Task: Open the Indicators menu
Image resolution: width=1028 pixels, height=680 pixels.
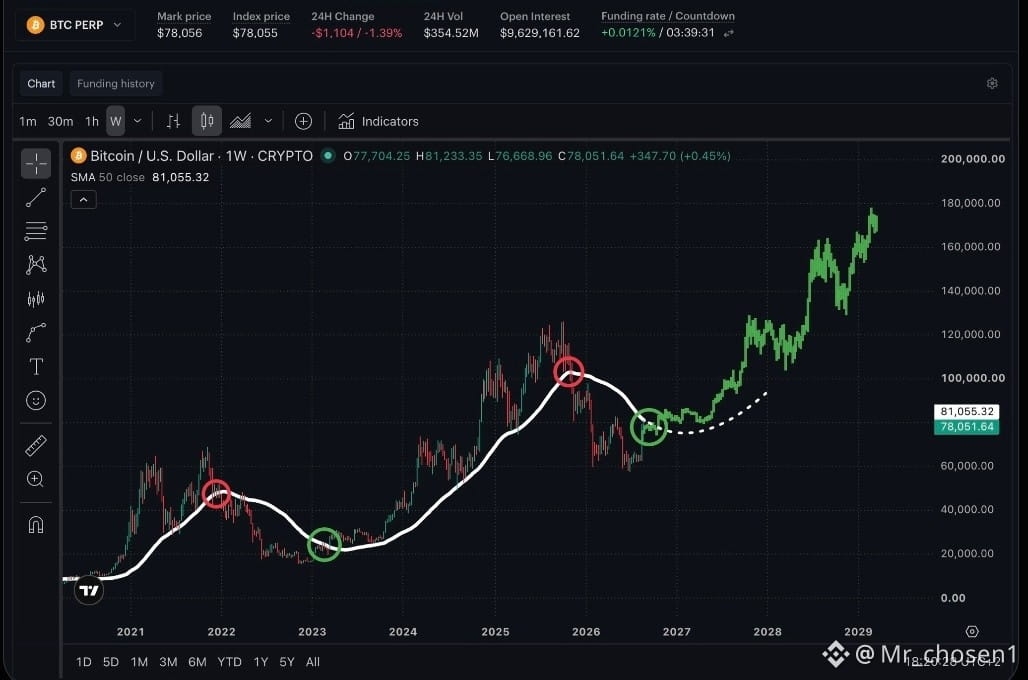Action: [378, 121]
